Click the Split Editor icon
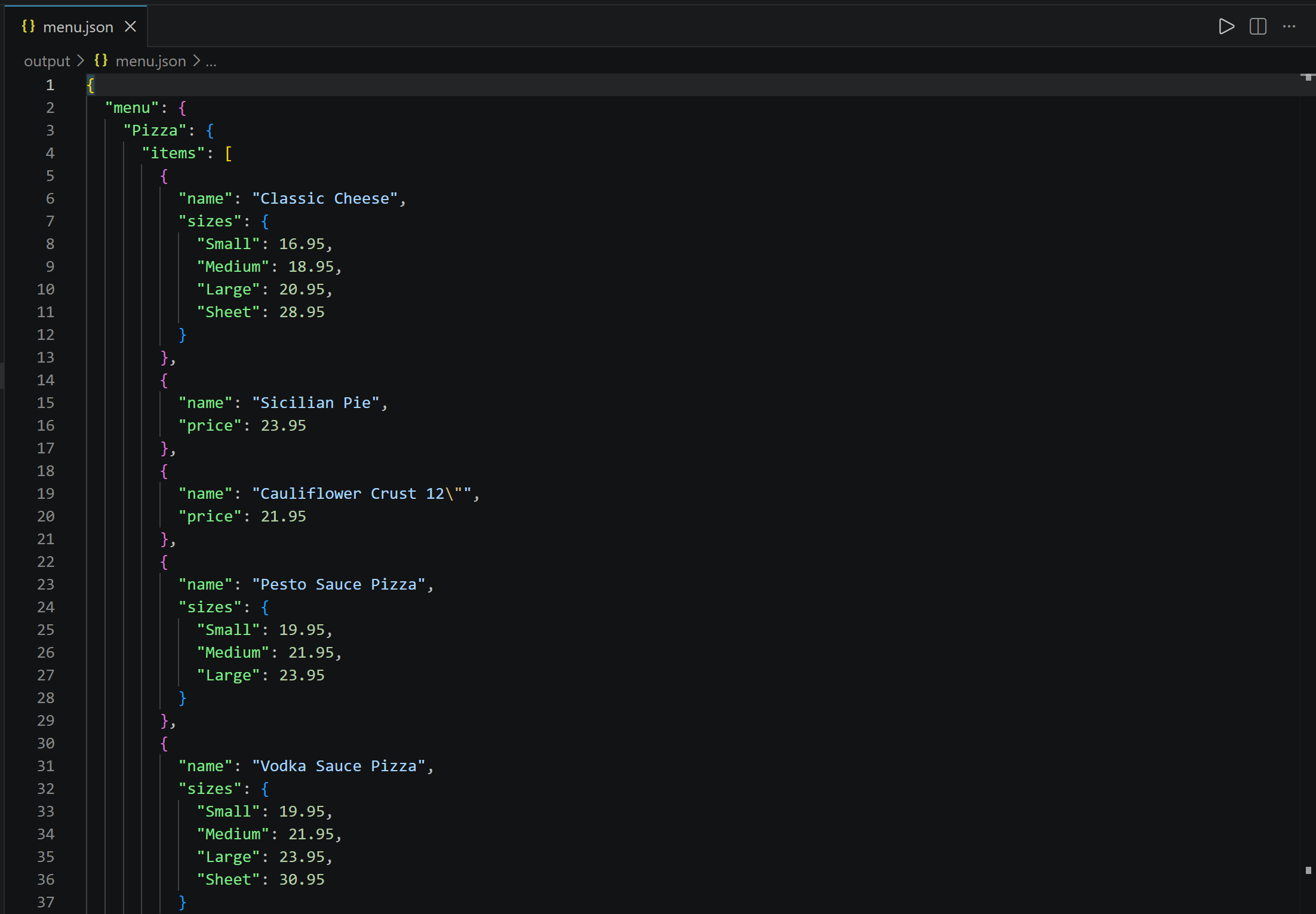 point(1258,27)
